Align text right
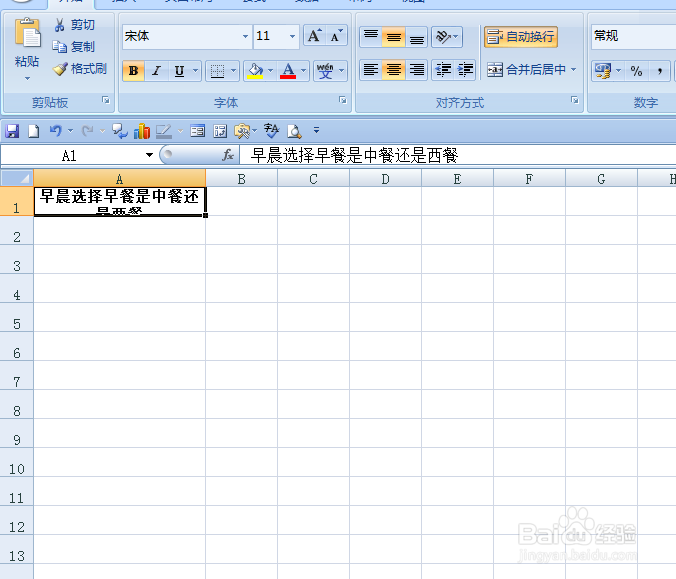 click(x=416, y=69)
